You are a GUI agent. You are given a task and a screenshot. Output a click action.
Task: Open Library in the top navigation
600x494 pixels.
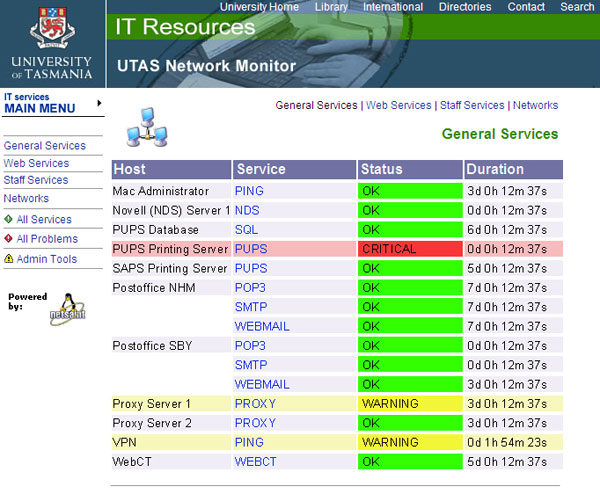pyautogui.click(x=331, y=7)
